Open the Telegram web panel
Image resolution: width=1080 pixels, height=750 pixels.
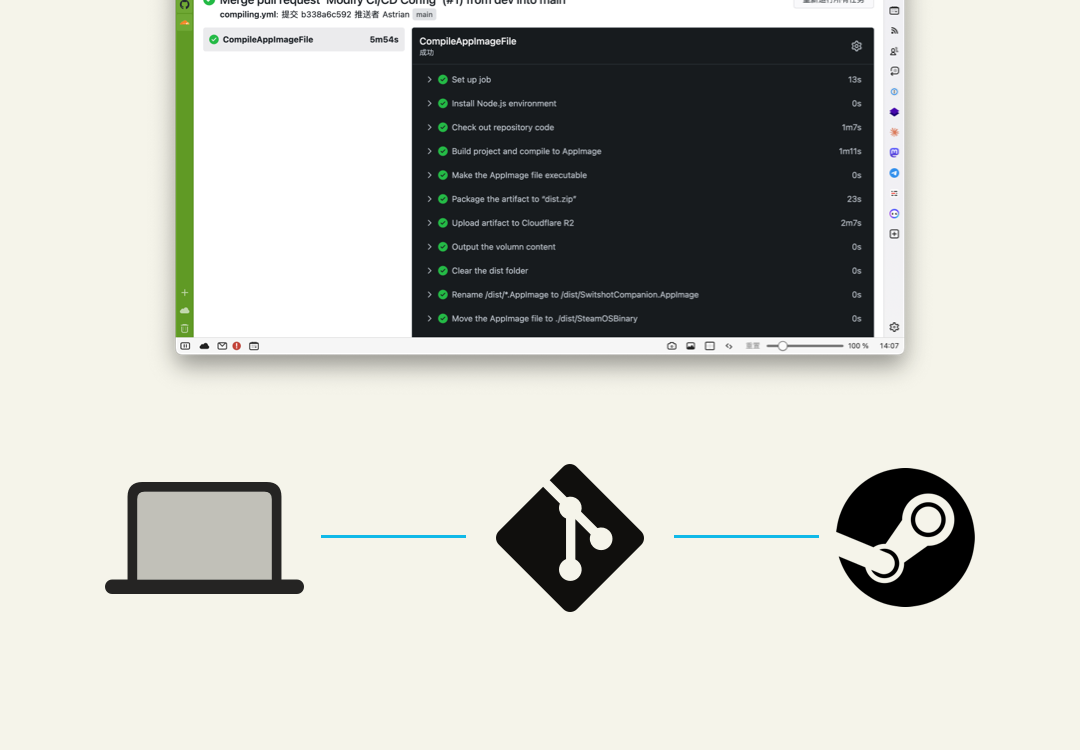[x=894, y=173]
